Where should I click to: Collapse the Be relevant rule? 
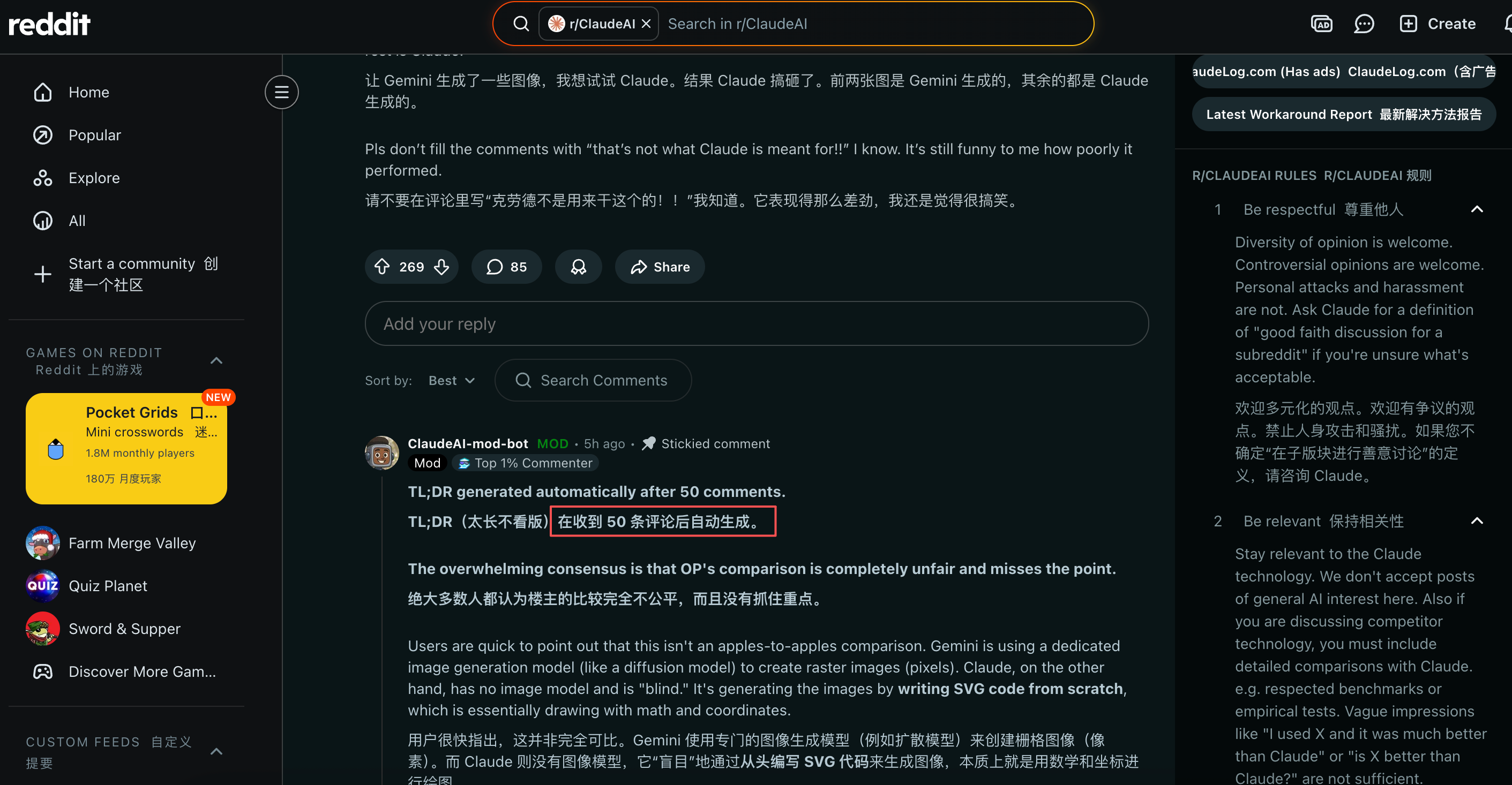pyautogui.click(x=1477, y=521)
